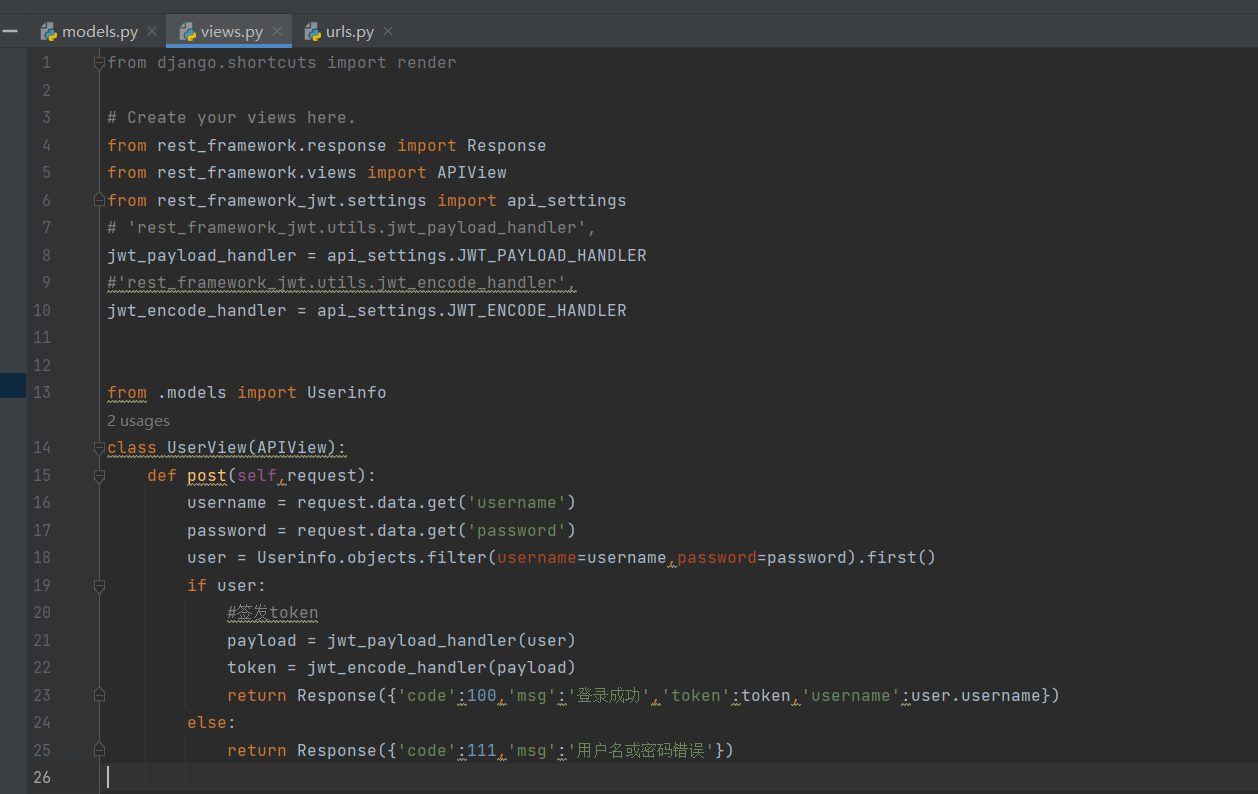Click the 'else:' keyword on line 24
Screen dimensions: 1258x794
point(212,723)
